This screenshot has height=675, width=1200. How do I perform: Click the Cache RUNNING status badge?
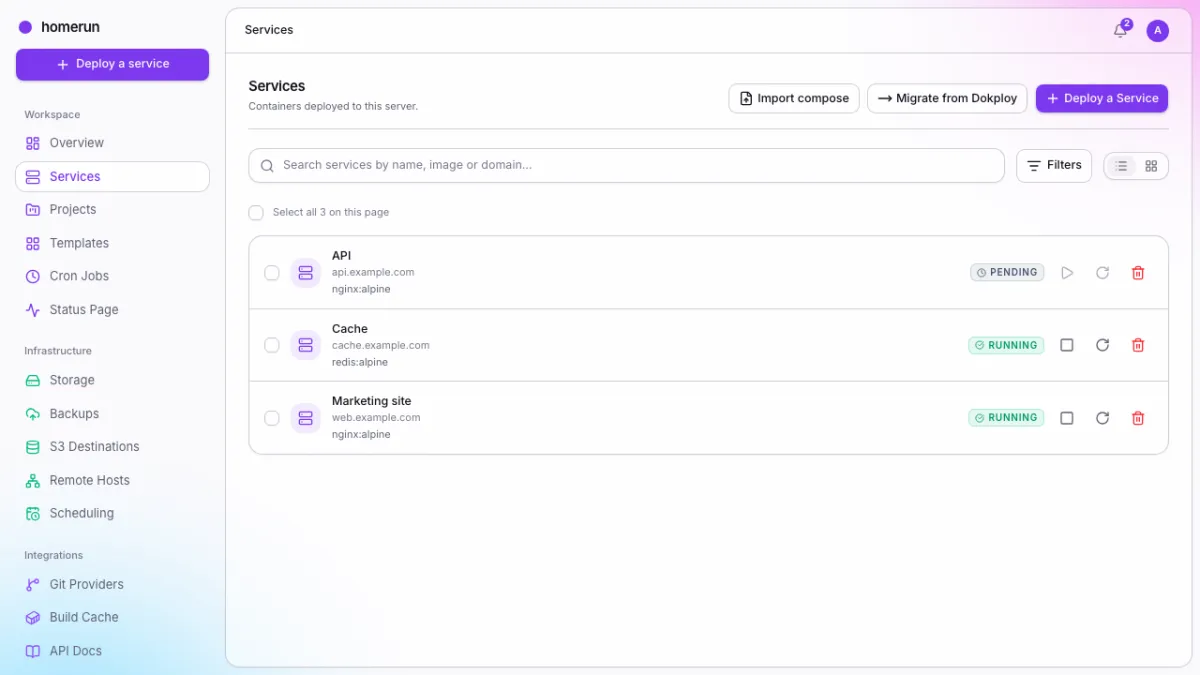pyautogui.click(x=1006, y=345)
